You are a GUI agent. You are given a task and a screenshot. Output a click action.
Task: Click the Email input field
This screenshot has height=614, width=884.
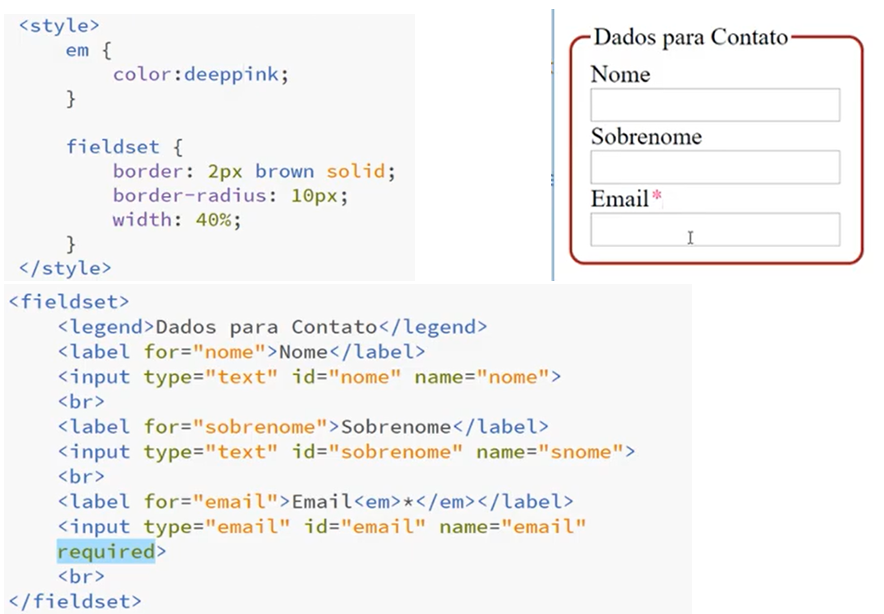714,230
